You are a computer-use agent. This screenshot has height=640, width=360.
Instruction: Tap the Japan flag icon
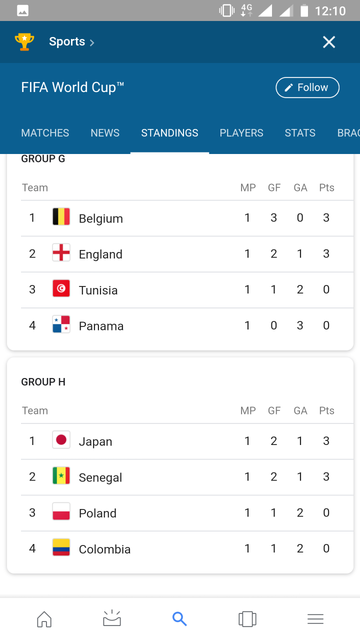coord(61,440)
